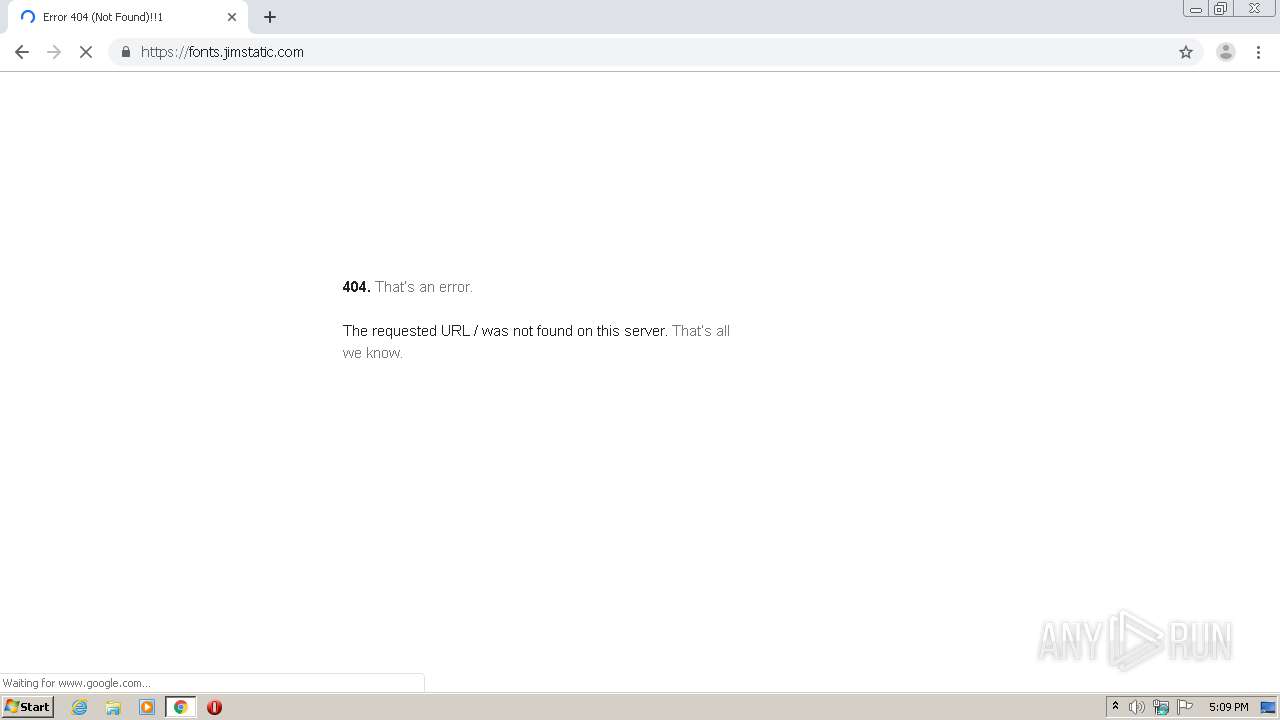1280x720 pixels.
Task: Bookmark this page with the star
Action: (1186, 52)
